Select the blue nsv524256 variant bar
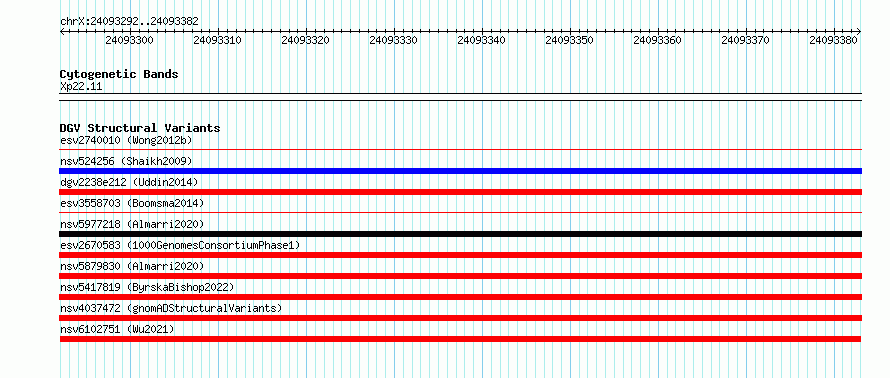 [x=461, y=171]
